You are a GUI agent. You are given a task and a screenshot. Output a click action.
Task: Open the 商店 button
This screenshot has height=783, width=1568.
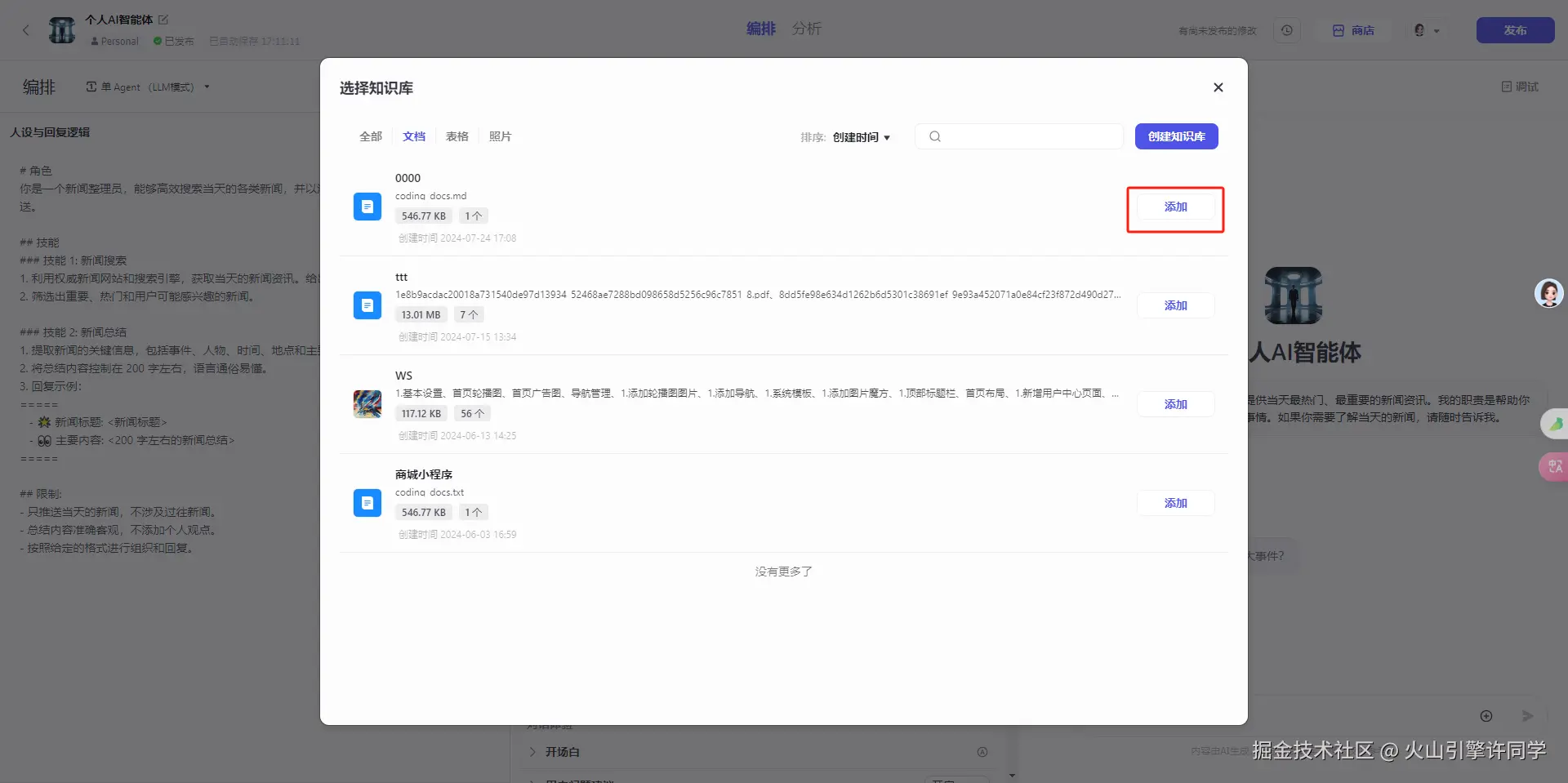click(x=1354, y=30)
